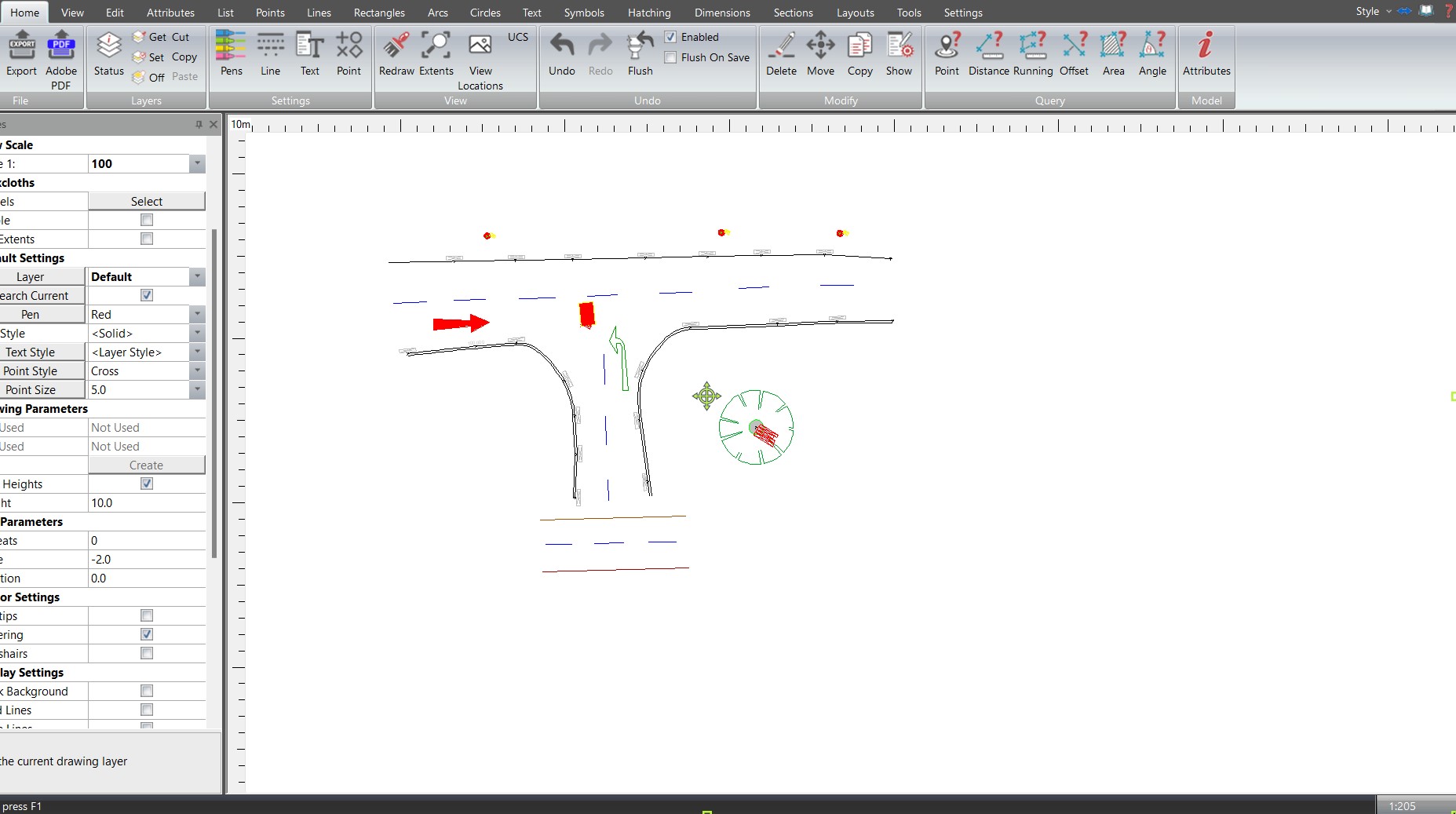Open the Pens settings
Image resolution: width=1456 pixels, height=814 pixels.
pyautogui.click(x=231, y=46)
